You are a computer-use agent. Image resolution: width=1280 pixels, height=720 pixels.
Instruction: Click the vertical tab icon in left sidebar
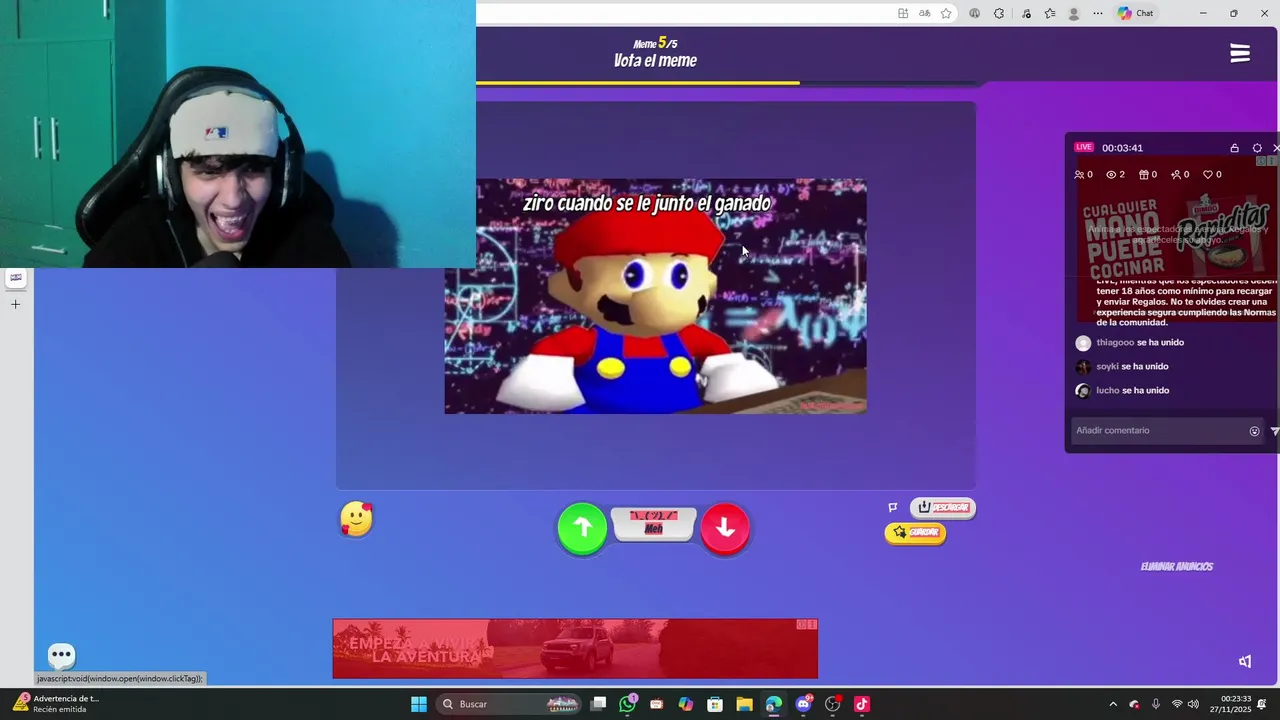[x=16, y=278]
